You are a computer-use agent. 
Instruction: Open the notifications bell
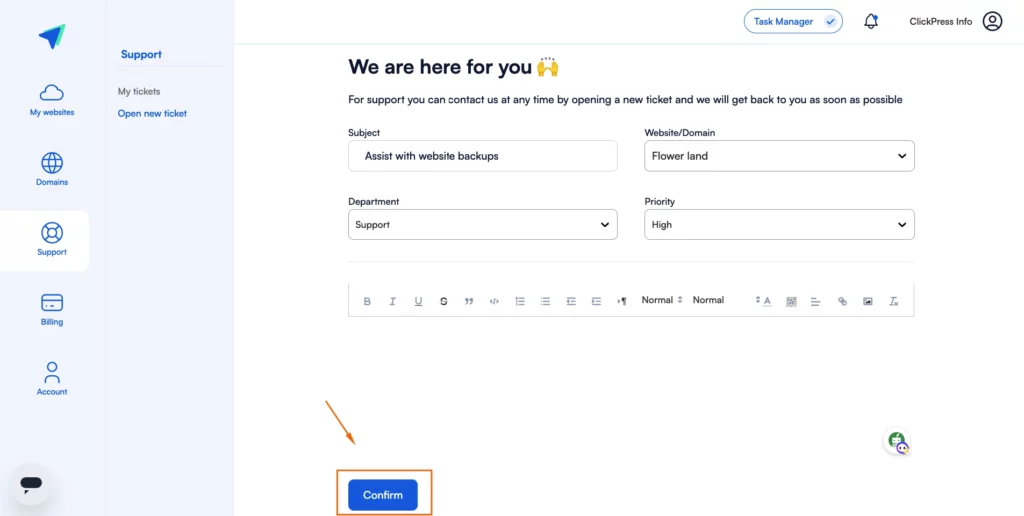coord(871,22)
